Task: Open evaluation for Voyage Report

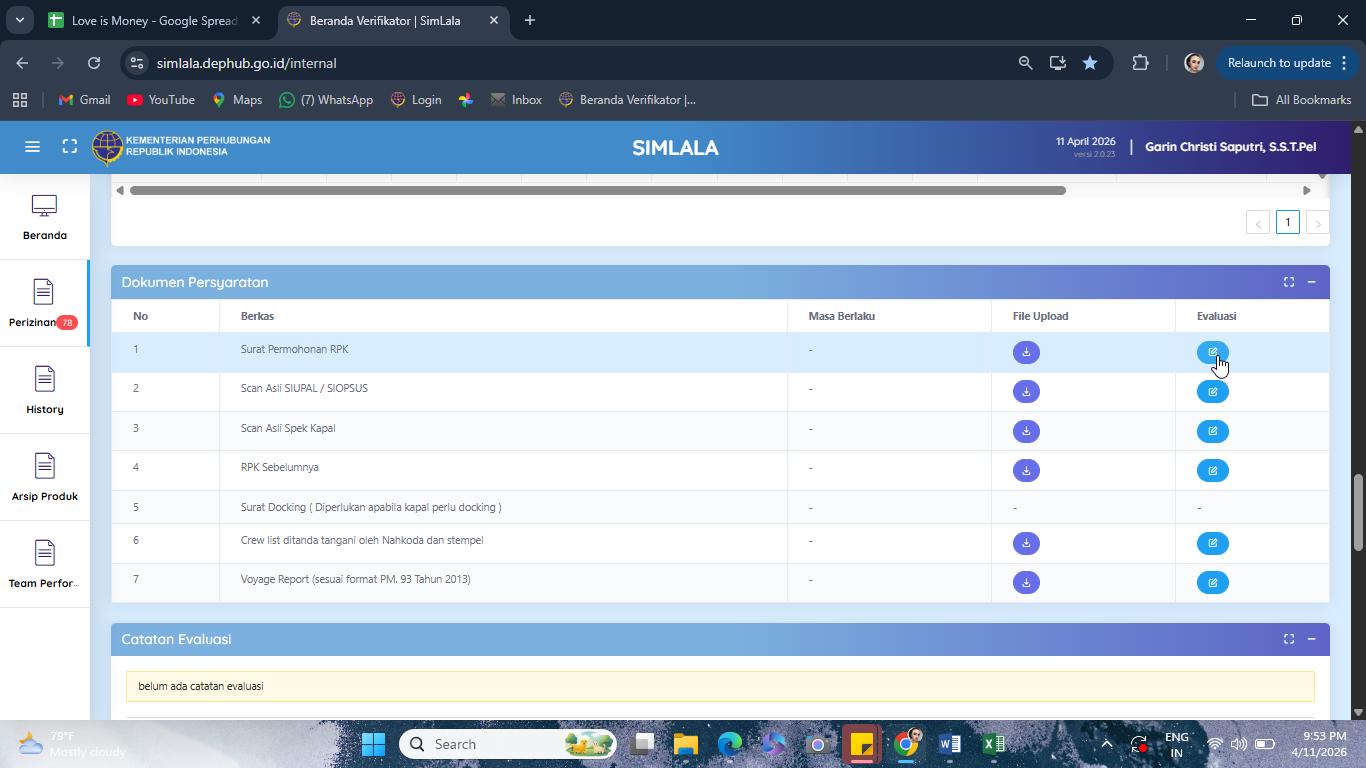Action: click(1212, 582)
